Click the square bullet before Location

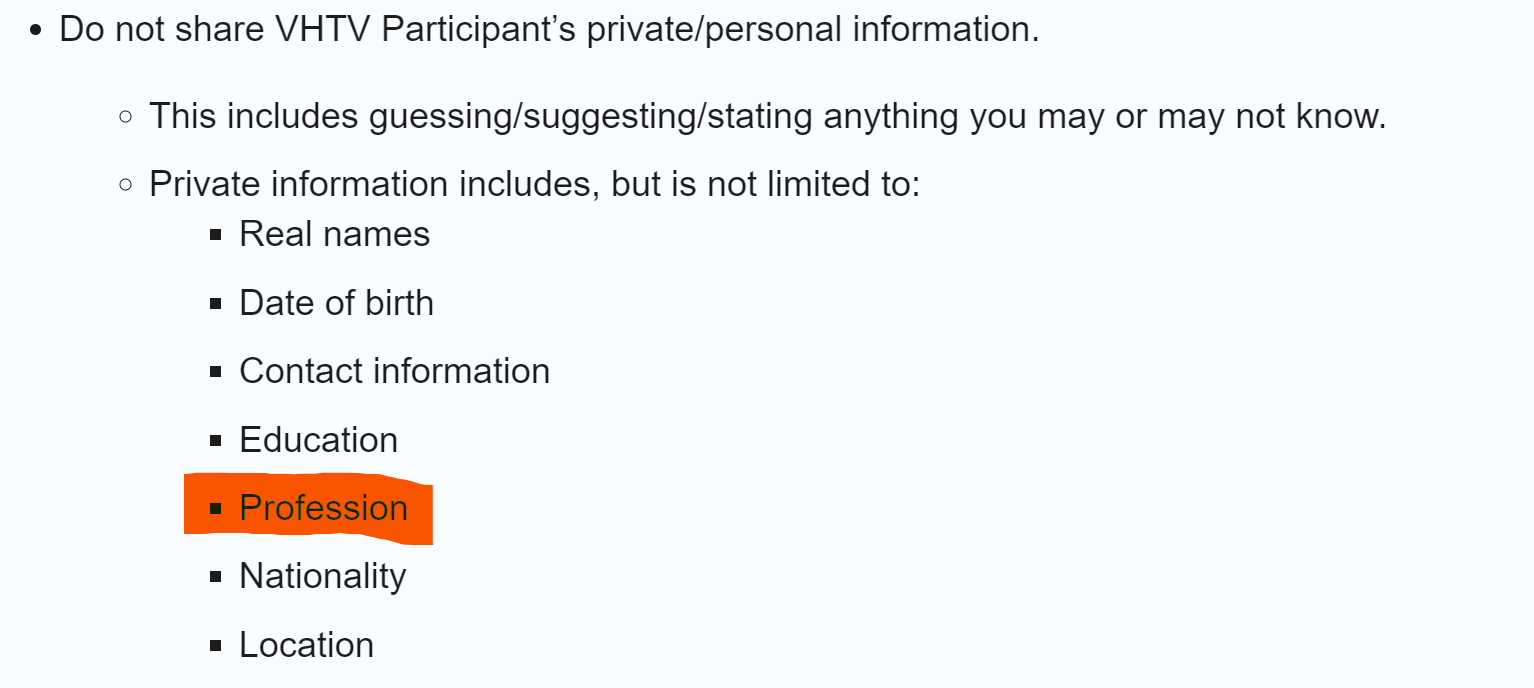tap(216, 646)
